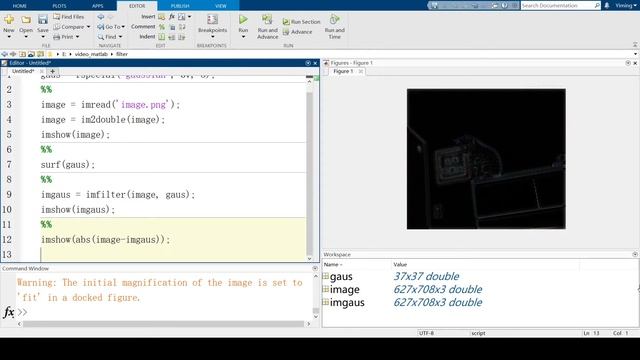This screenshot has width=640, height=360.
Task: Open the Find Files tool
Action: point(69,17)
